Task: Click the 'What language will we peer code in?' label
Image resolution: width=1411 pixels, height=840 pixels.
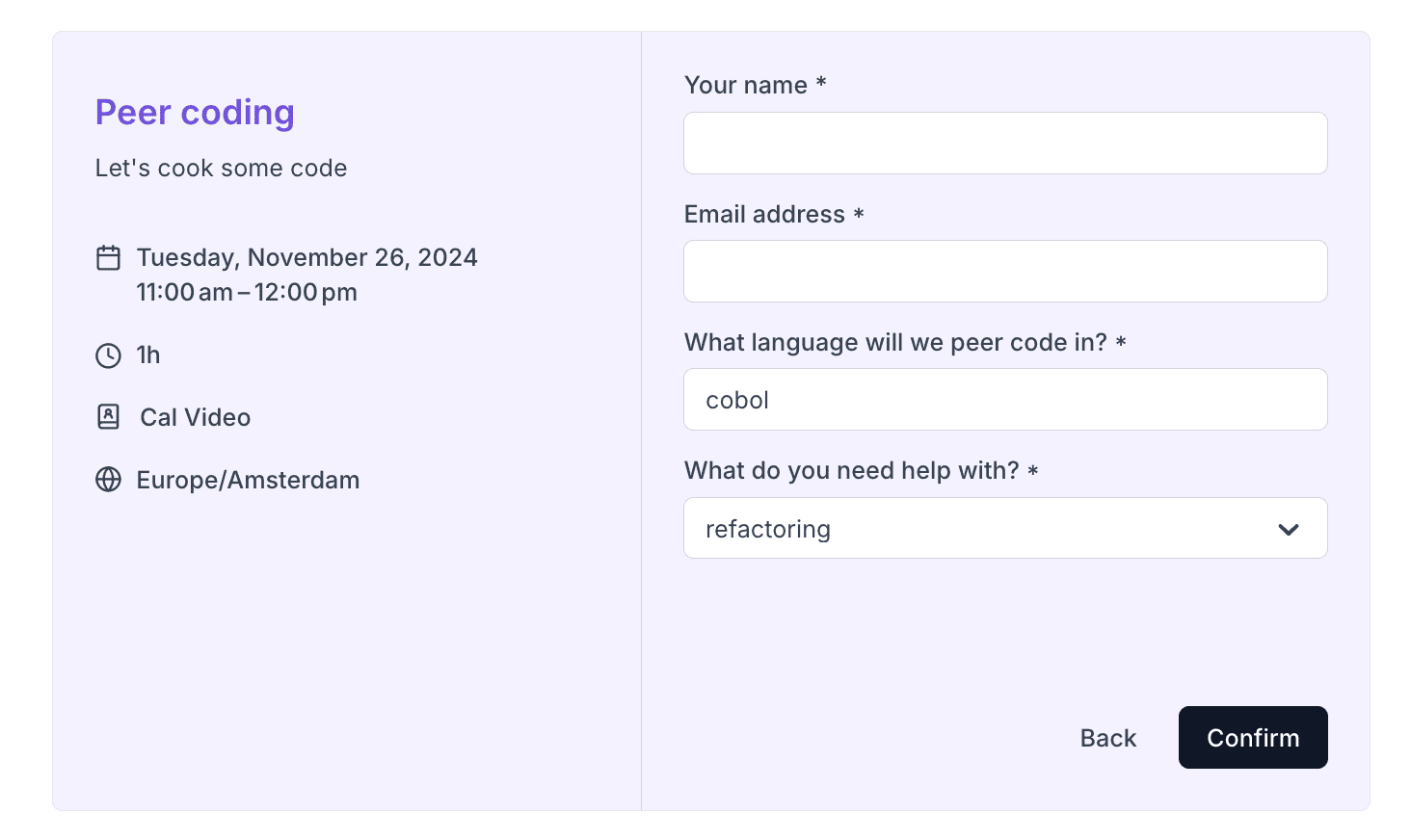Action: [x=895, y=343]
